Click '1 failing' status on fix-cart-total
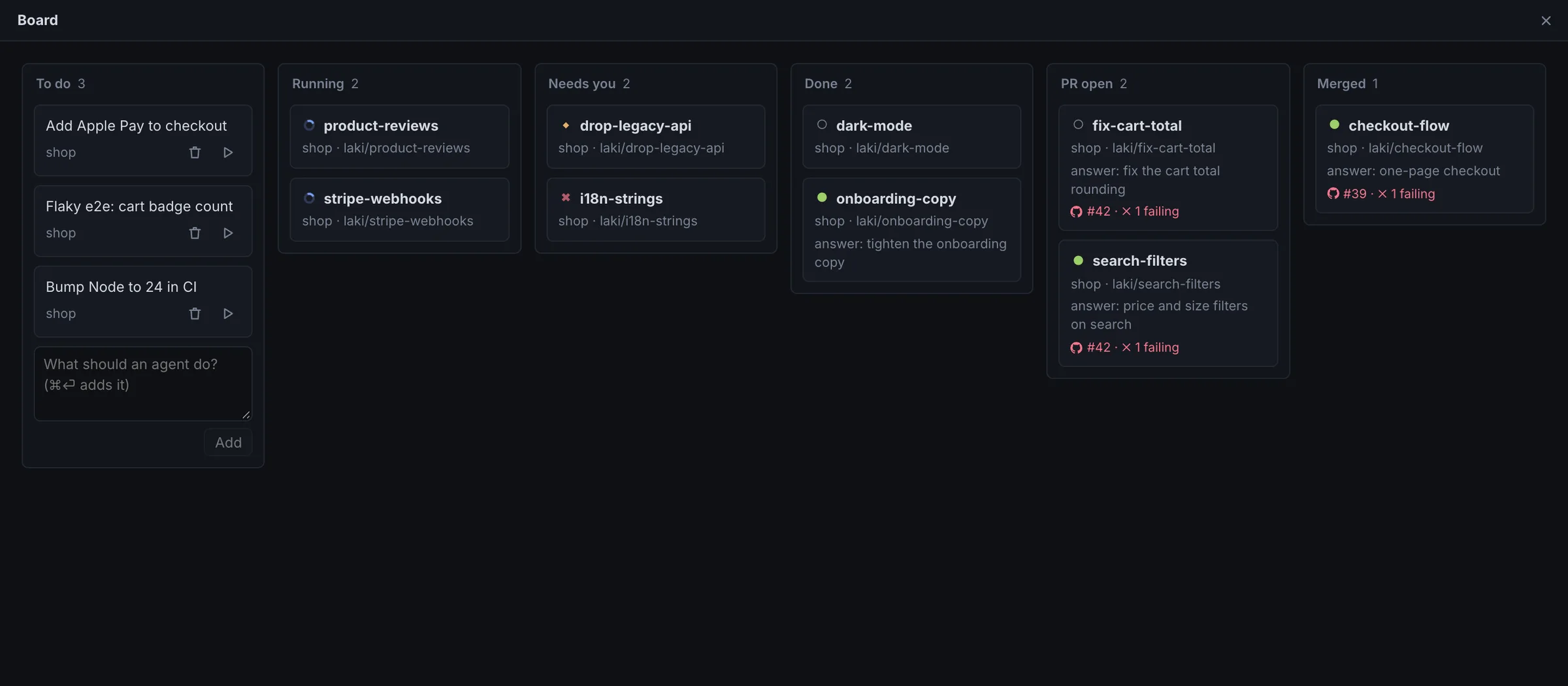This screenshot has width=1568, height=686. 1150,211
